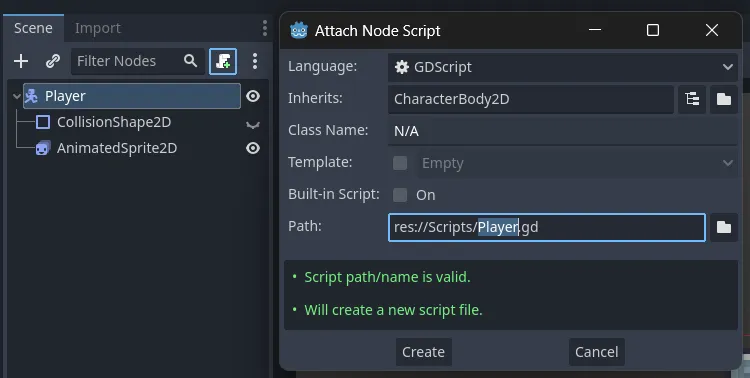Click the Inherits CharacterBody2D field
Viewport: 750px width, 378px height.
(531, 99)
